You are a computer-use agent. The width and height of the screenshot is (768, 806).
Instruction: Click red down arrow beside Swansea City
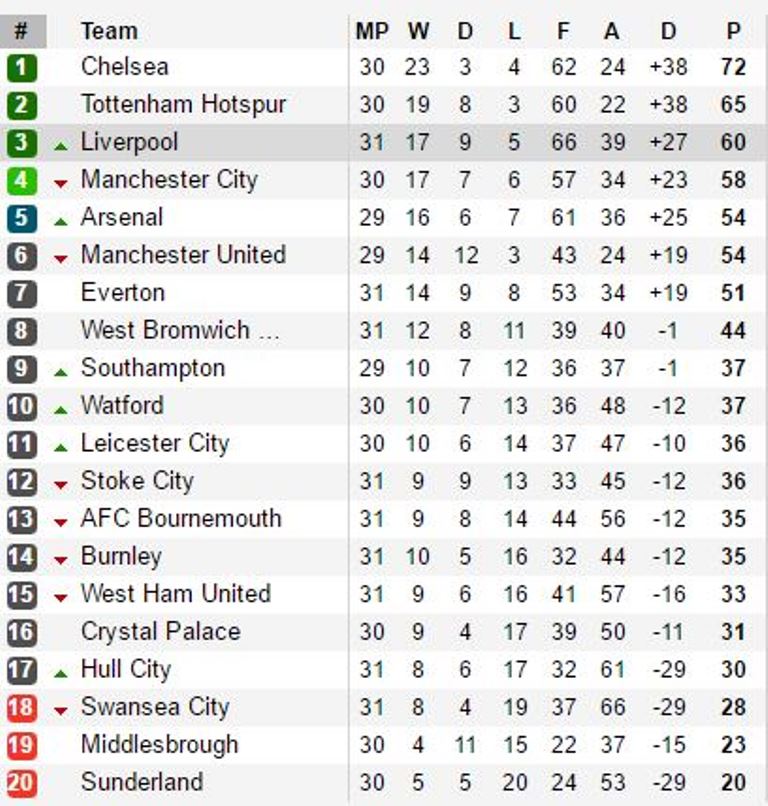point(61,710)
